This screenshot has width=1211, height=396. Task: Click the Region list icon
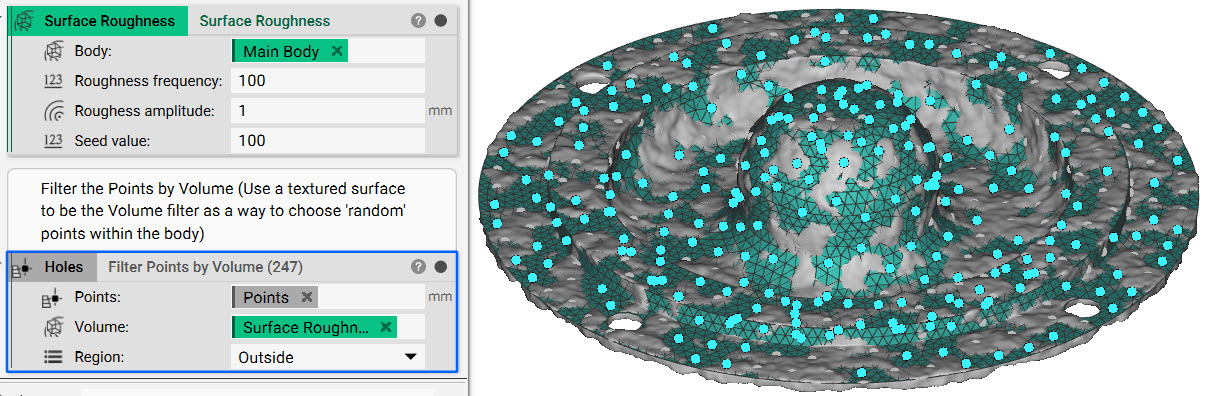click(x=53, y=357)
